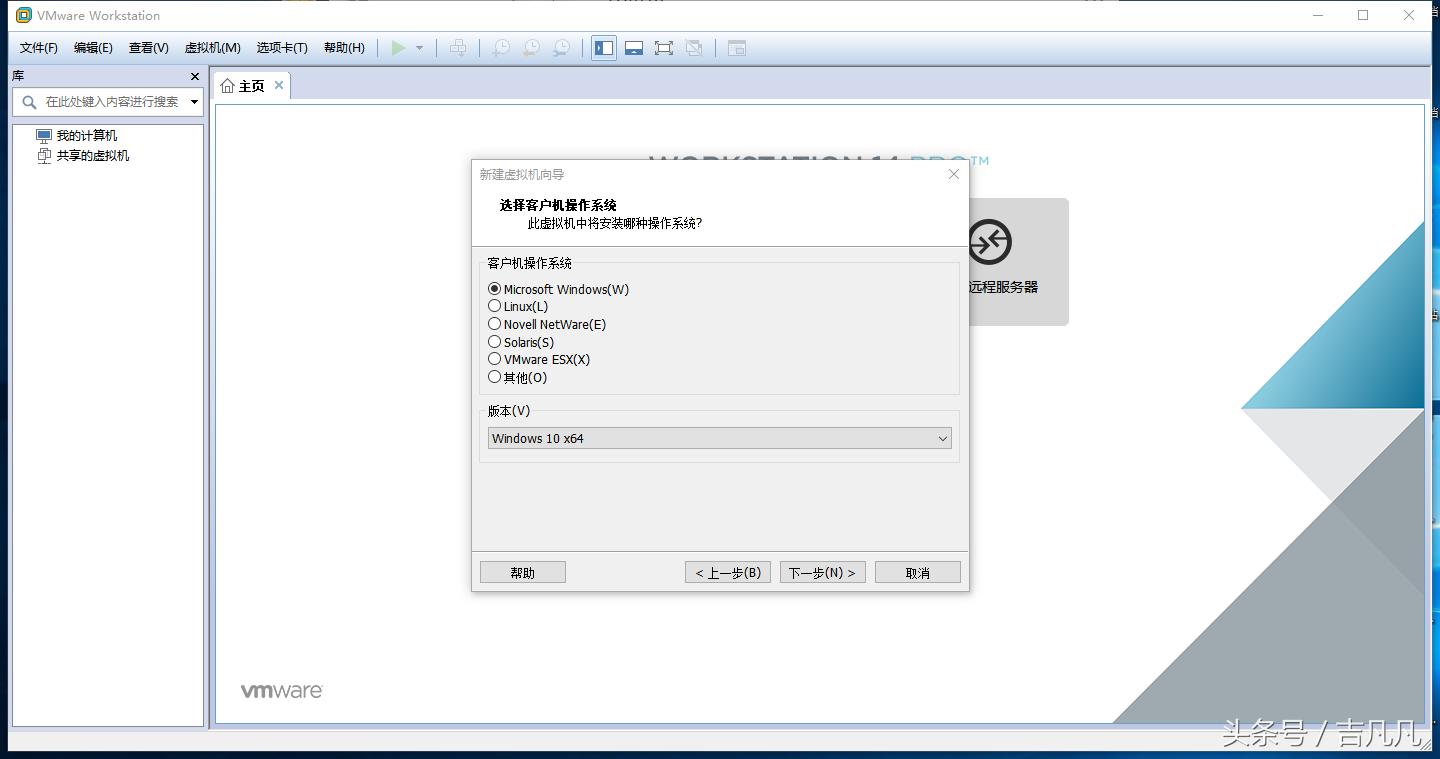Image resolution: width=1440 pixels, height=759 pixels.
Task: Open the Snapshot Manager icon
Action: click(562, 47)
